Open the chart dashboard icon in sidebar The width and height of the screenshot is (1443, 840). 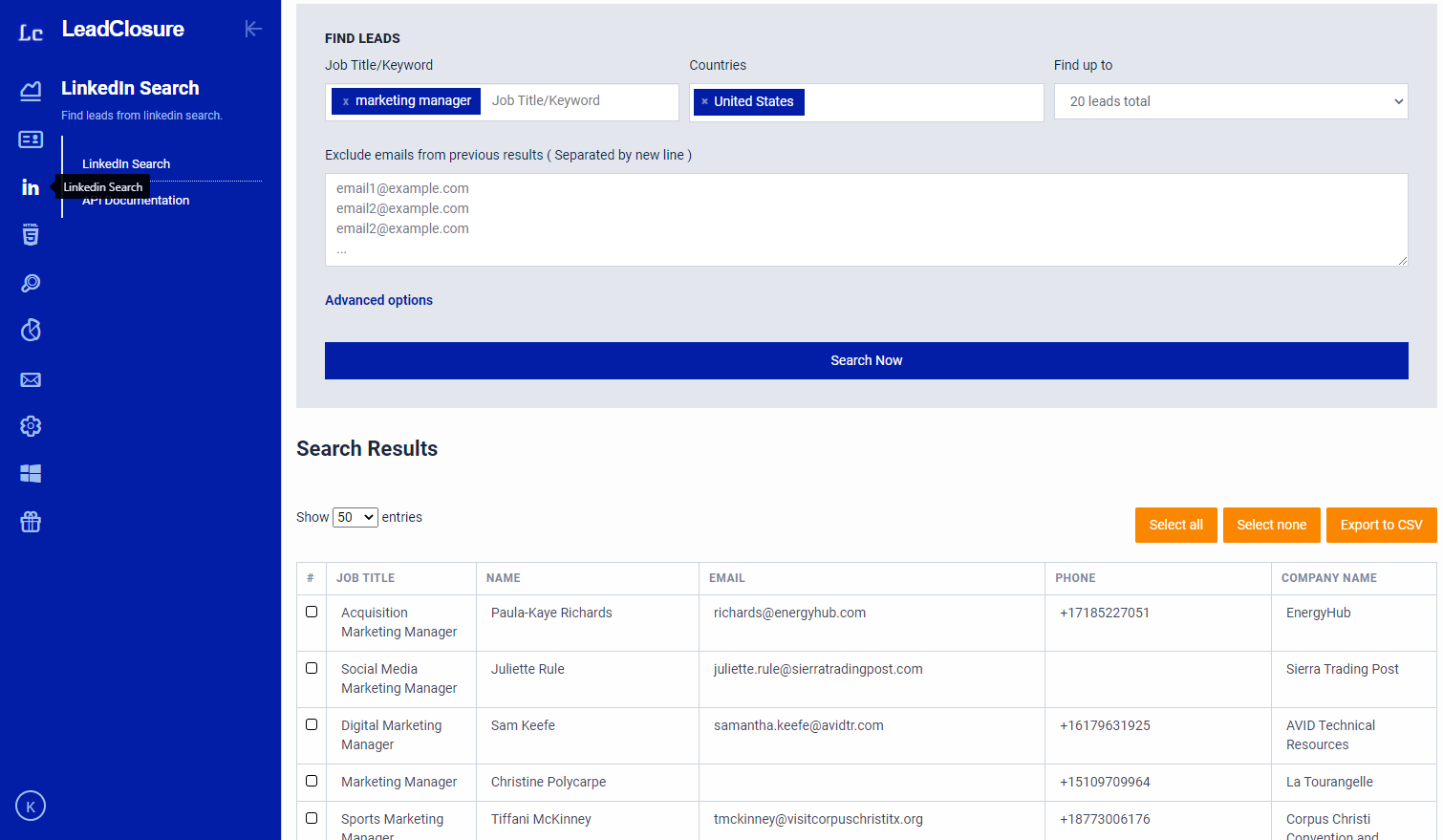[31, 91]
